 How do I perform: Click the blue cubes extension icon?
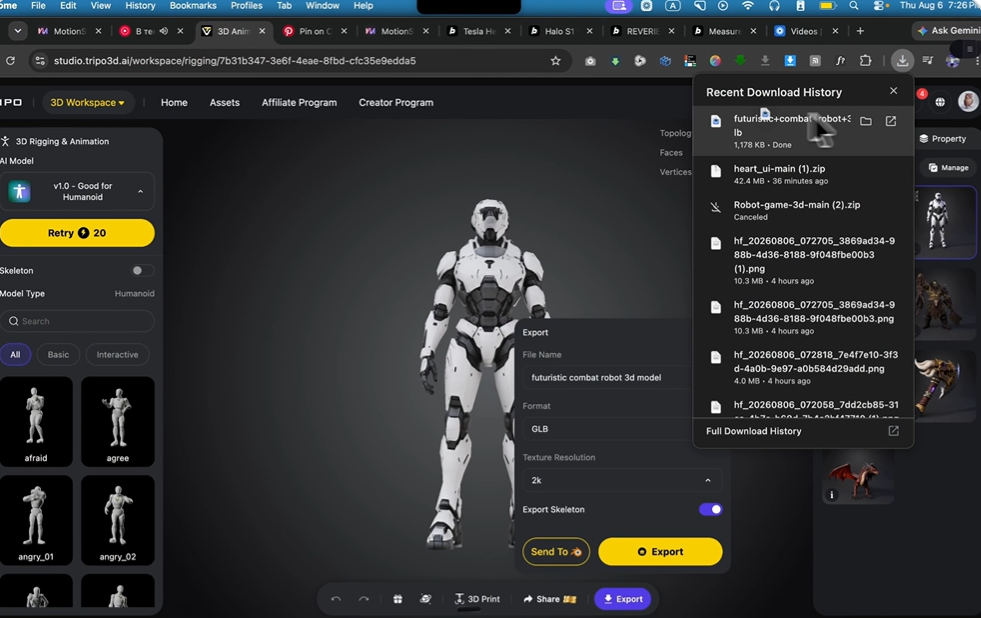(665, 61)
